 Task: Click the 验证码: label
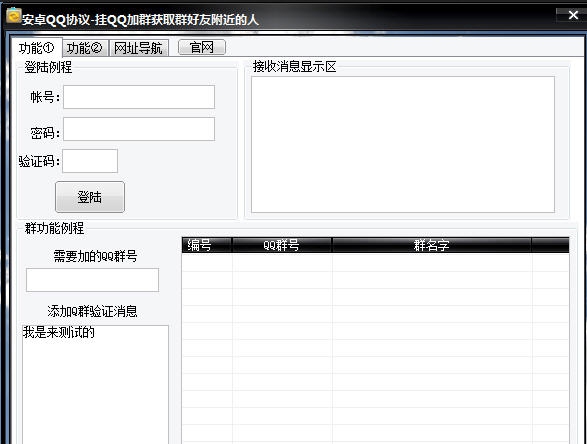(x=39, y=161)
